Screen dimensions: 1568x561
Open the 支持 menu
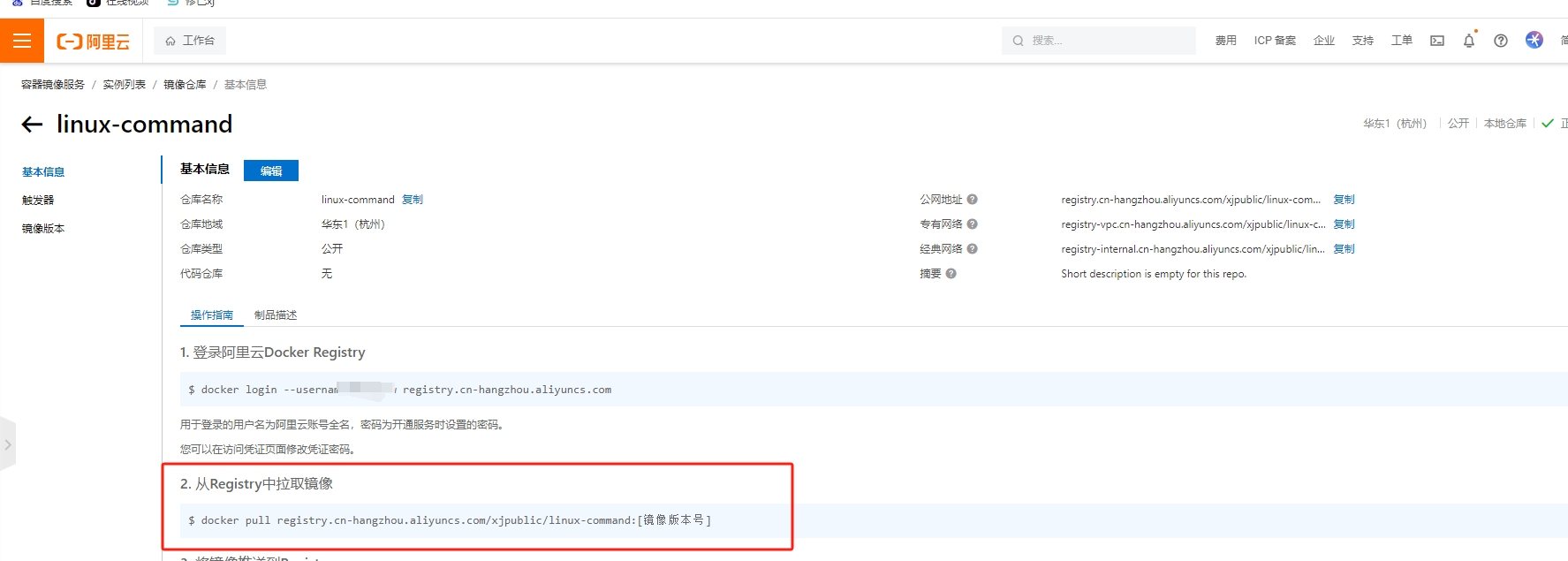(x=1362, y=41)
